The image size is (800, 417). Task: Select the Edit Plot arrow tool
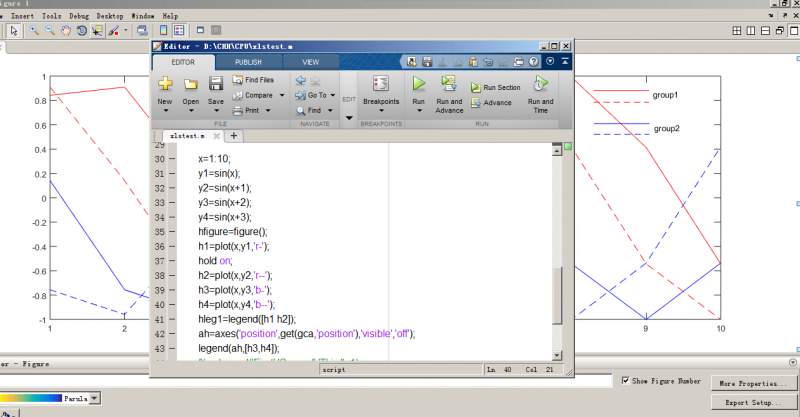pyautogui.click(x=14, y=31)
